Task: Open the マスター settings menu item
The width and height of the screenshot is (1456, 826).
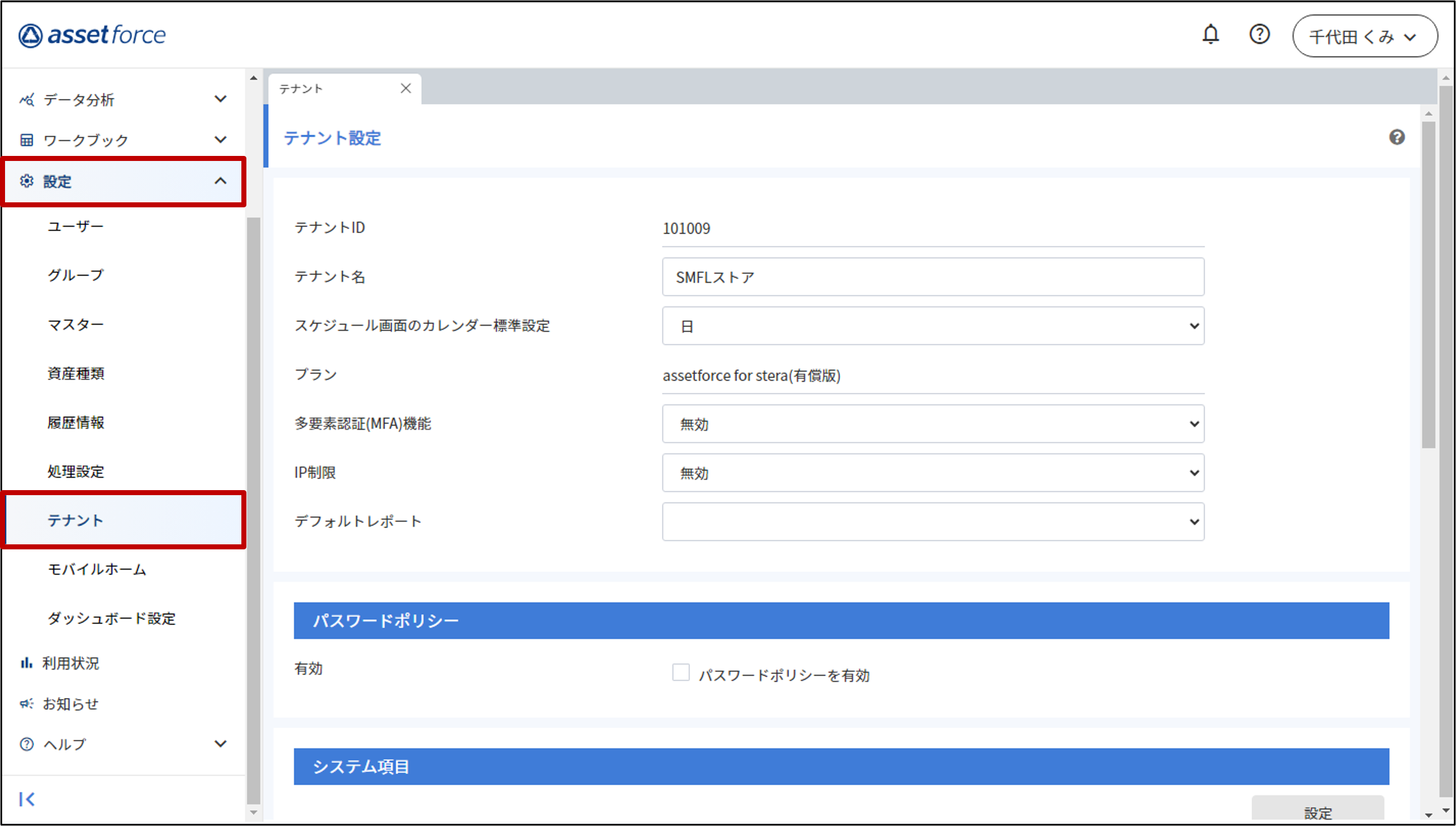Action: coord(75,325)
